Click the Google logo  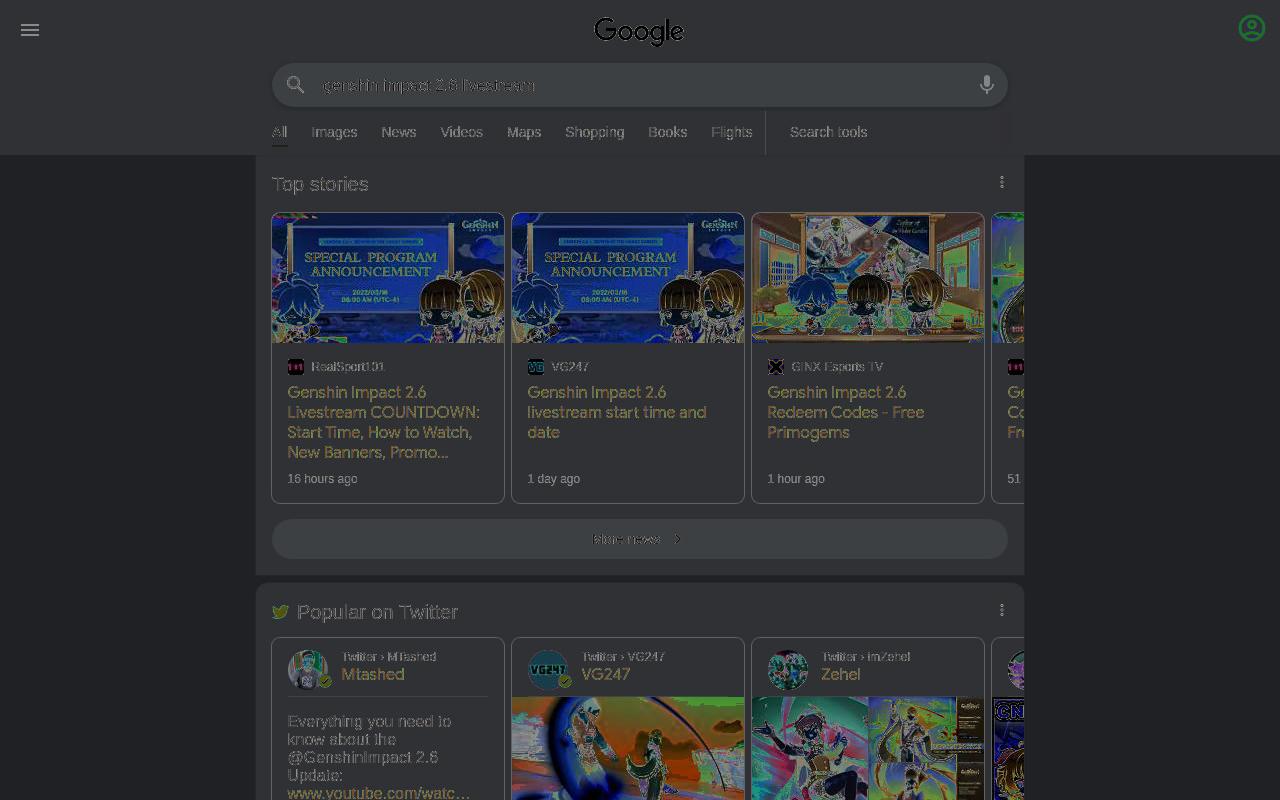[x=639, y=32]
